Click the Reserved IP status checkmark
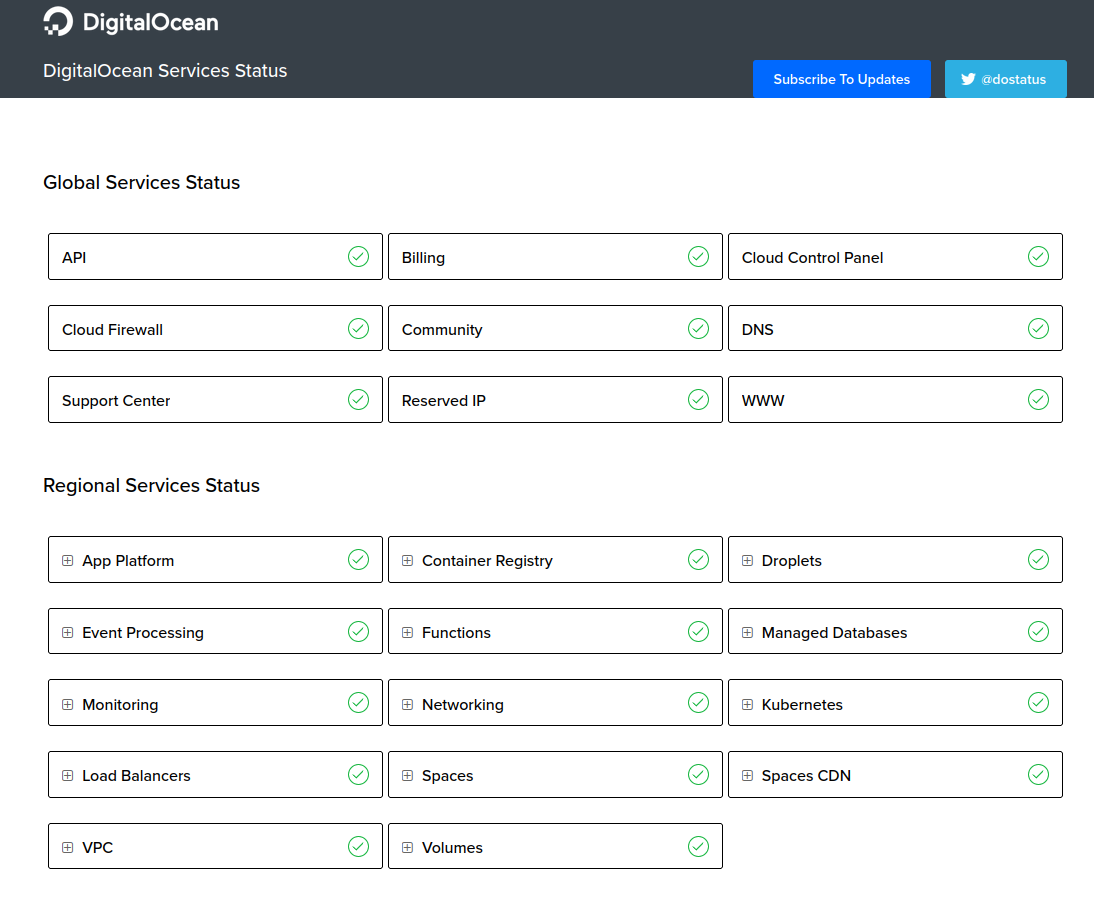The width and height of the screenshot is (1094, 899). (x=698, y=400)
